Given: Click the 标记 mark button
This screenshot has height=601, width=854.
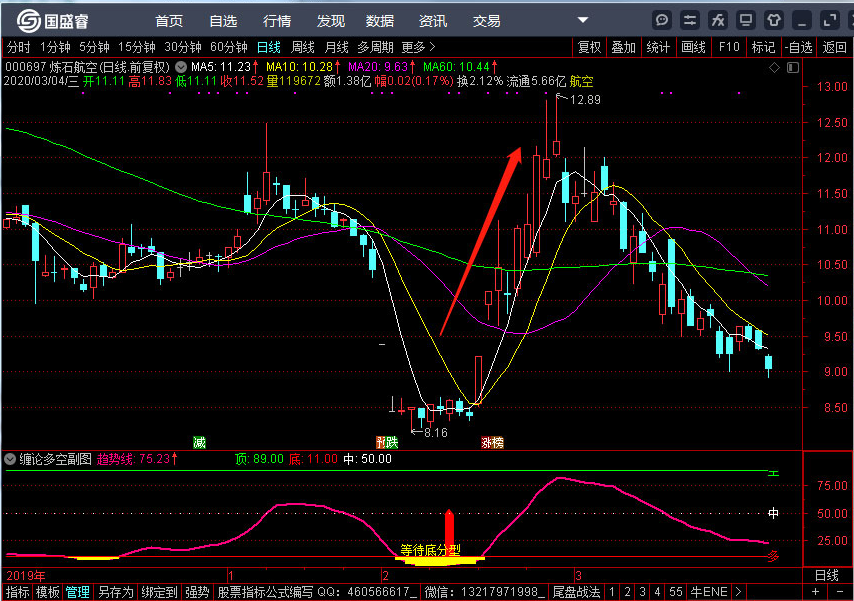Looking at the screenshot, I should pyautogui.click(x=763, y=47).
